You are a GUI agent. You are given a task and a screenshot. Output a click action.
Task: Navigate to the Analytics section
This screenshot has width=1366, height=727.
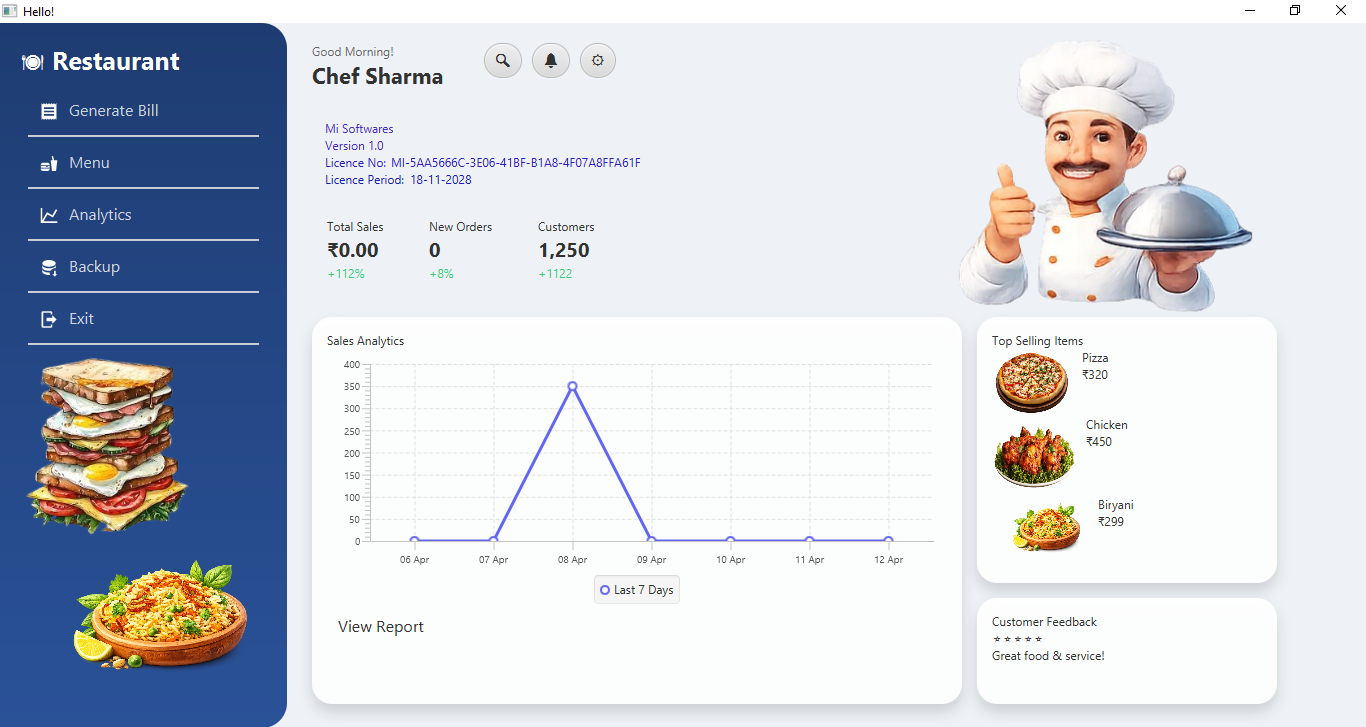100,214
